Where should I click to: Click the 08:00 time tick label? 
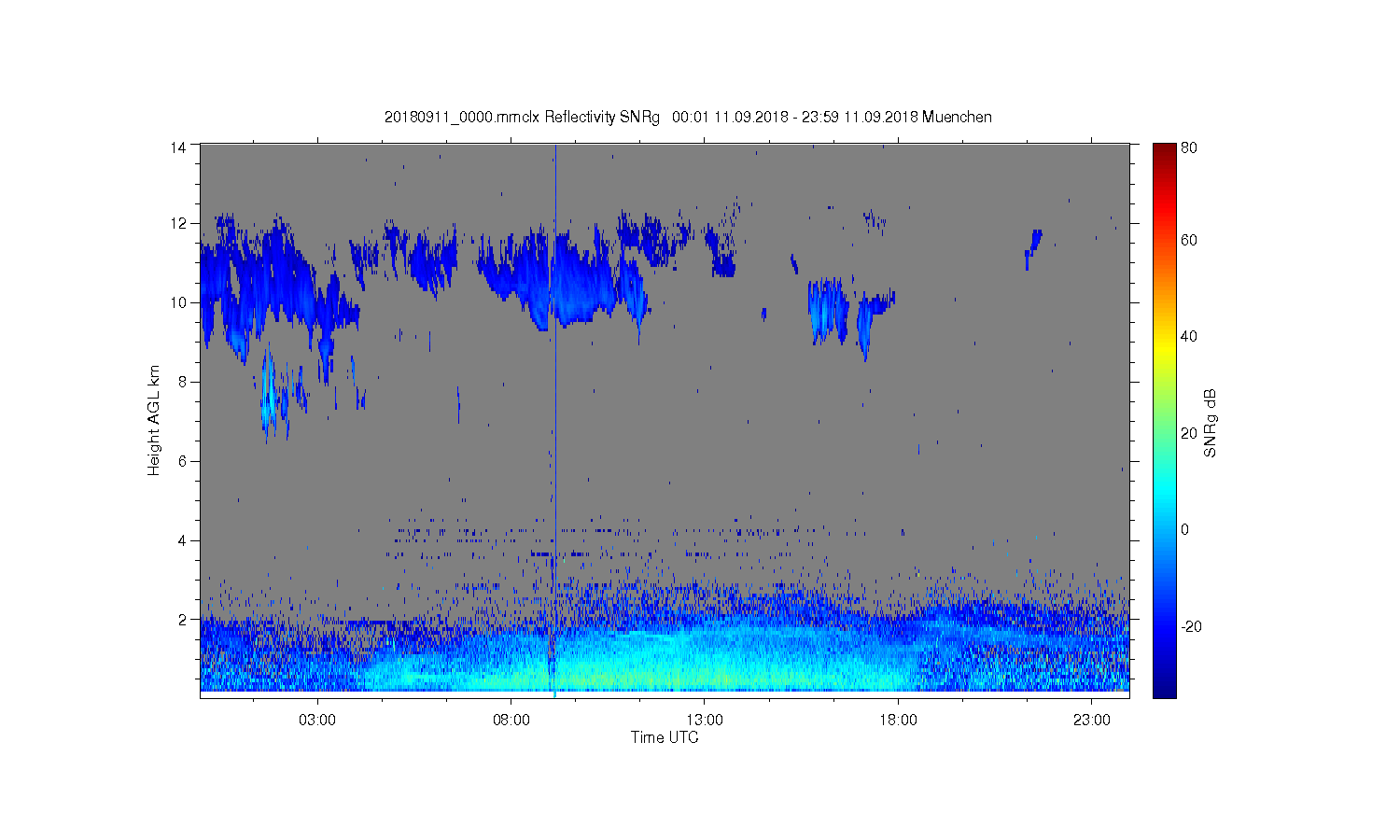point(511,721)
